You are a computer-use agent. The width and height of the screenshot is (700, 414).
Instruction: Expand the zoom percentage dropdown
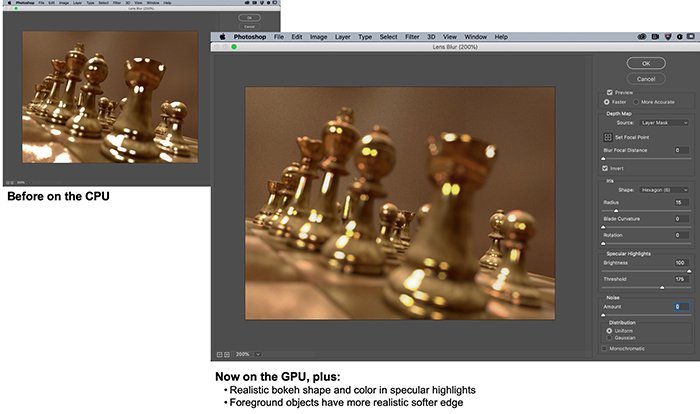258,354
